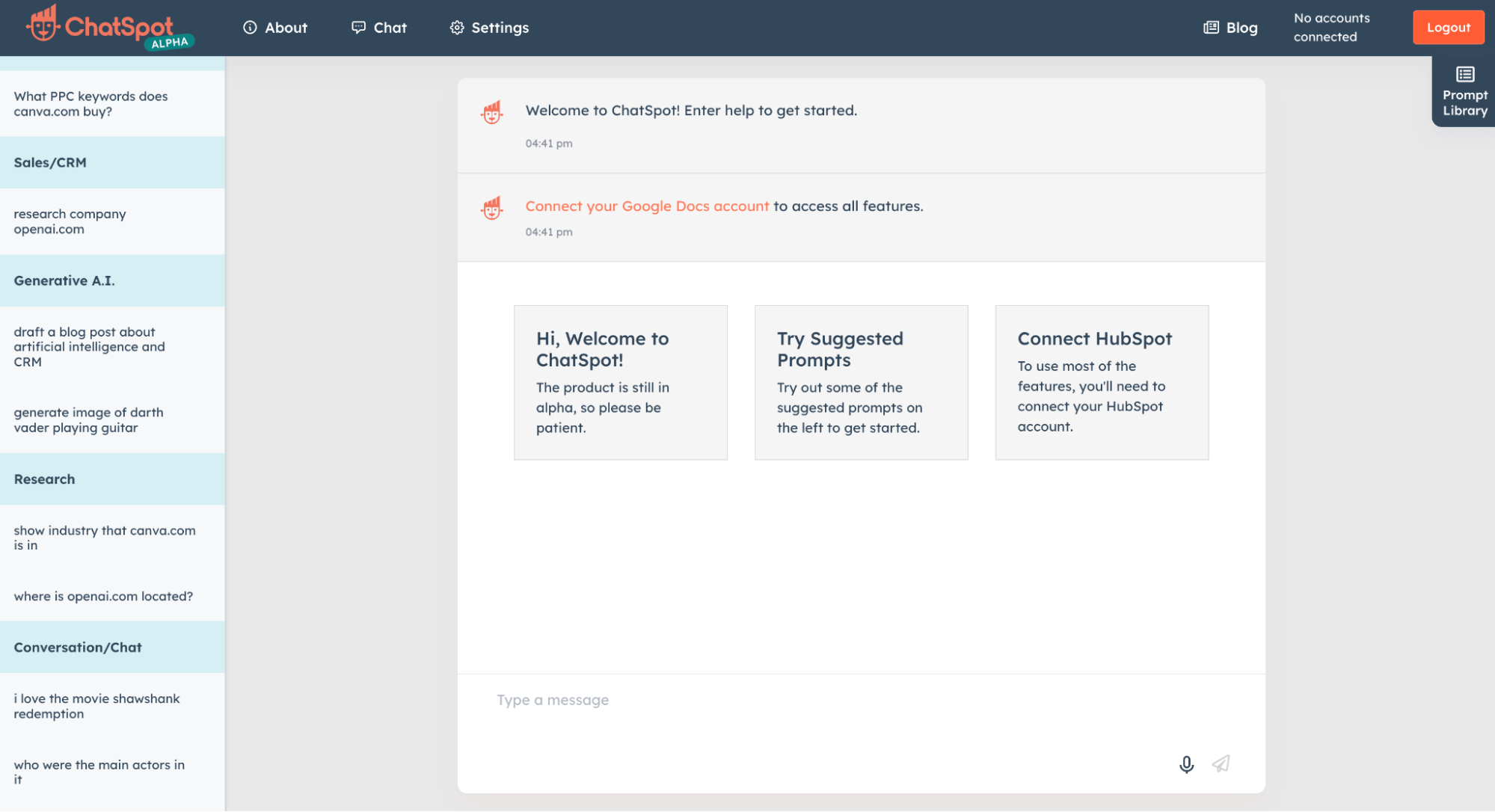Follow the Connect your Google Docs account link
1495x812 pixels.
click(x=646, y=206)
